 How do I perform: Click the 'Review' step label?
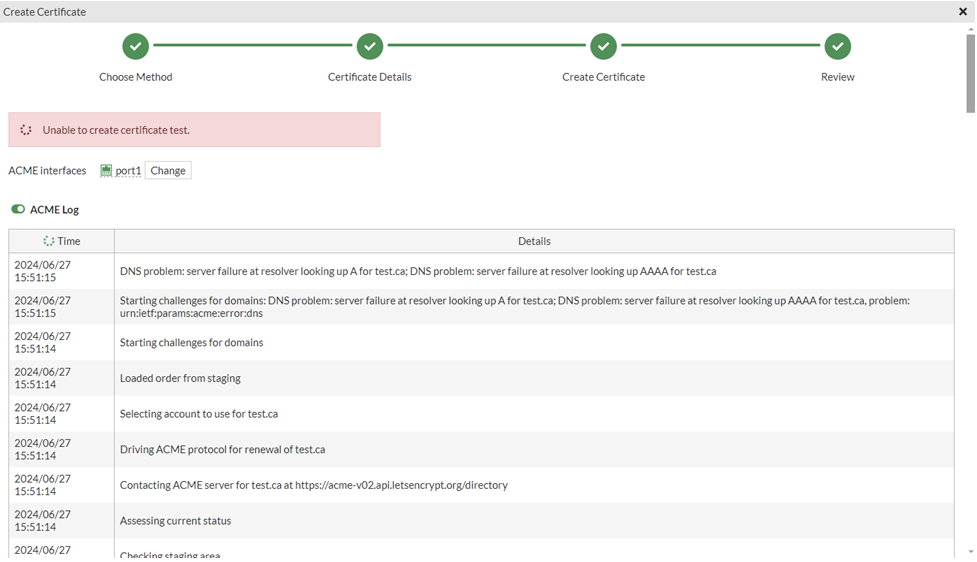[837, 77]
